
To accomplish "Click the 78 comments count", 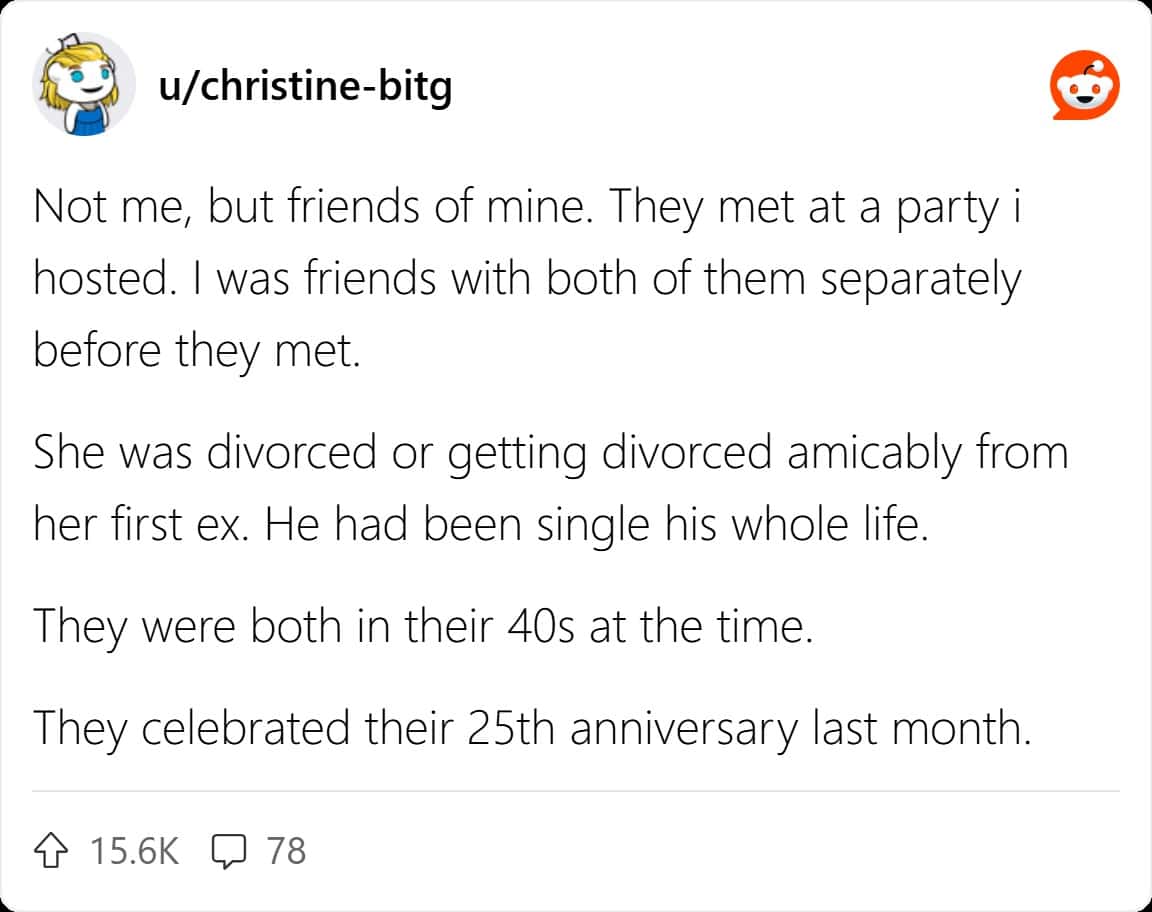I will click(287, 851).
